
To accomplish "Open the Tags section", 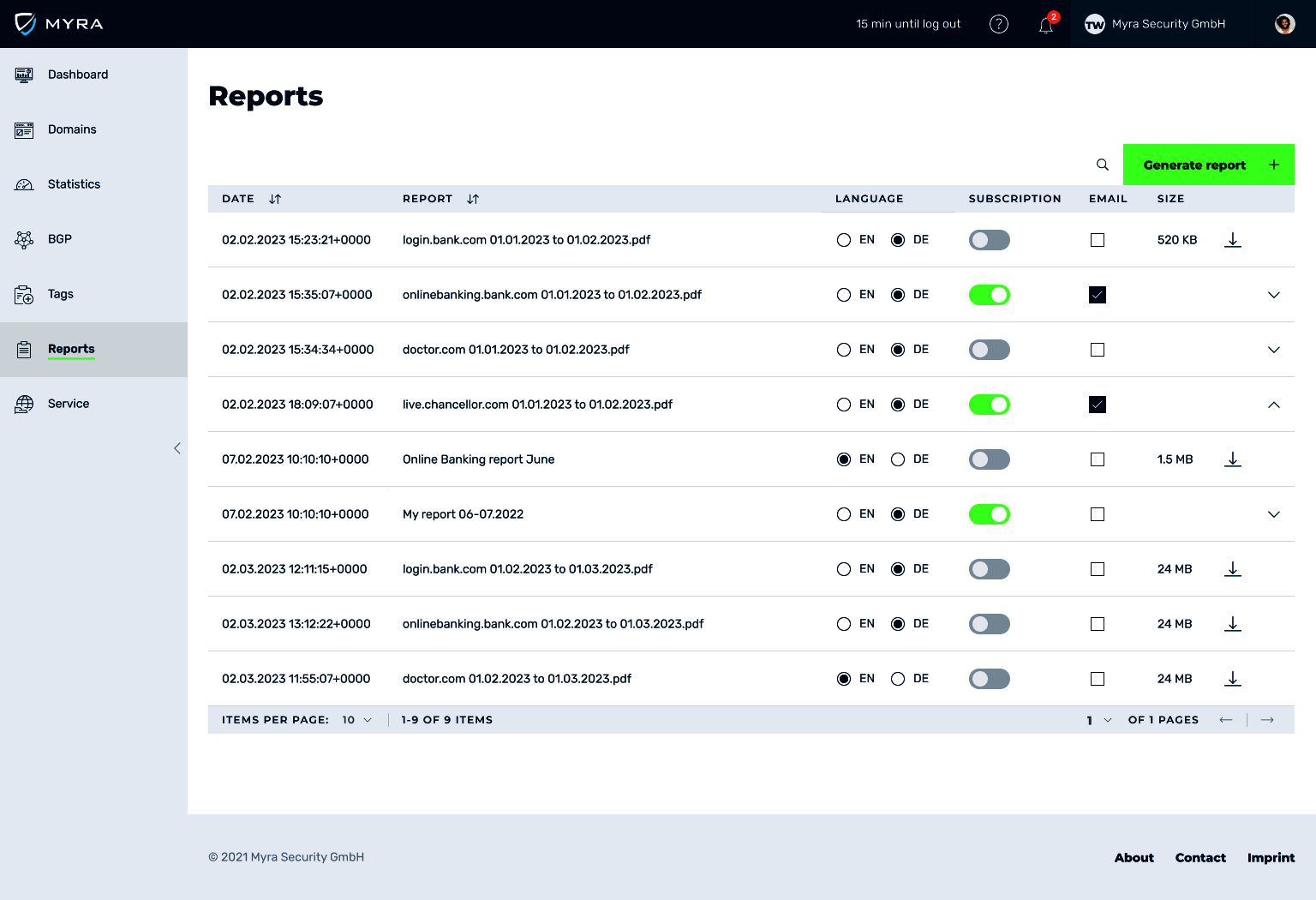I will (60, 294).
